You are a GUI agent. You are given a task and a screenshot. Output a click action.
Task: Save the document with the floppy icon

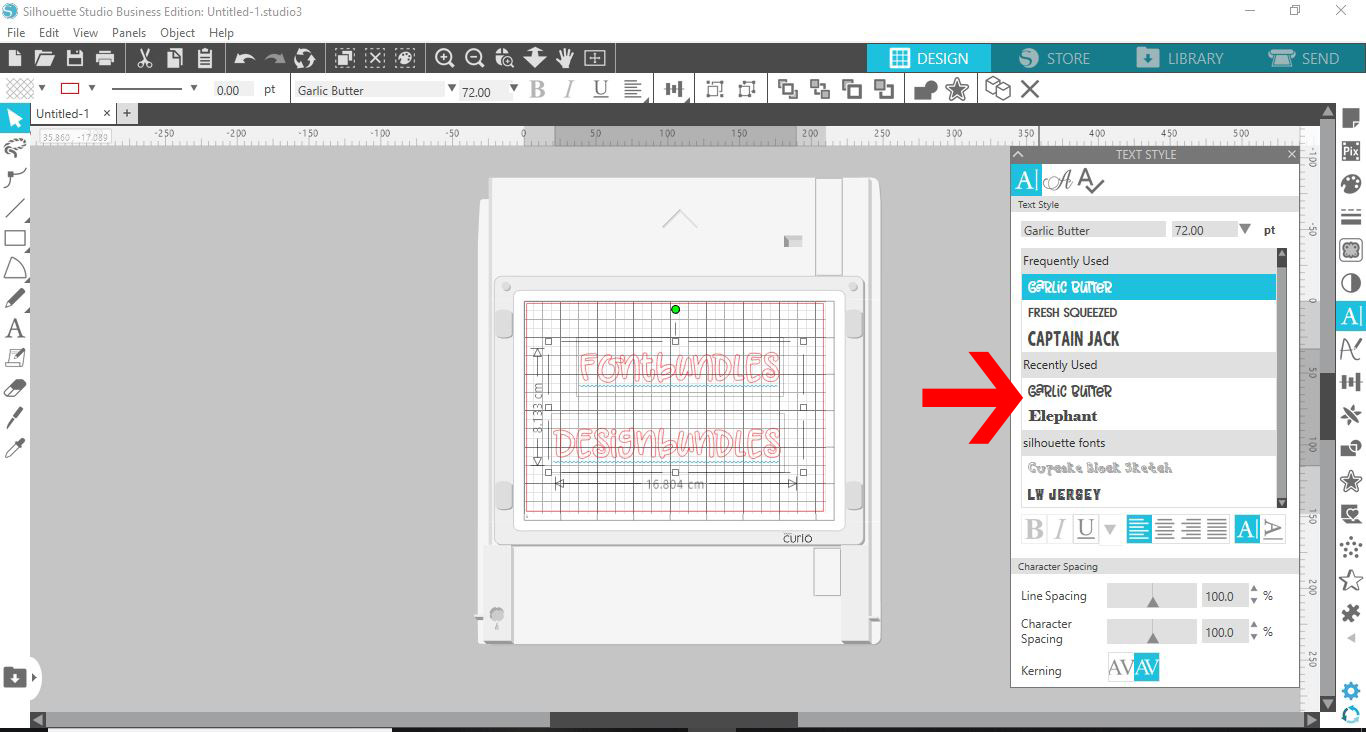(x=74, y=58)
